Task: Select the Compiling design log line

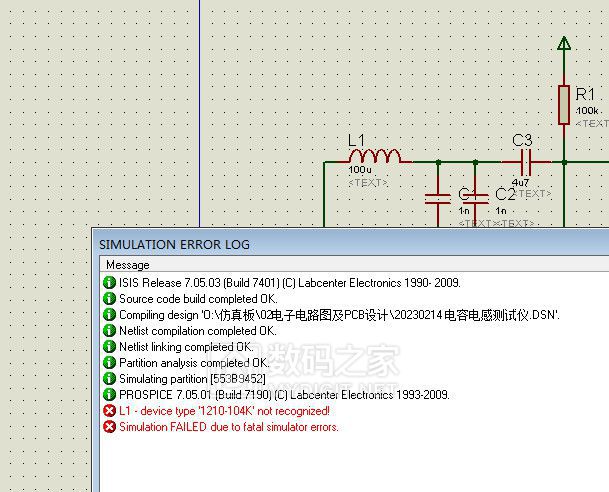Action: point(339,315)
